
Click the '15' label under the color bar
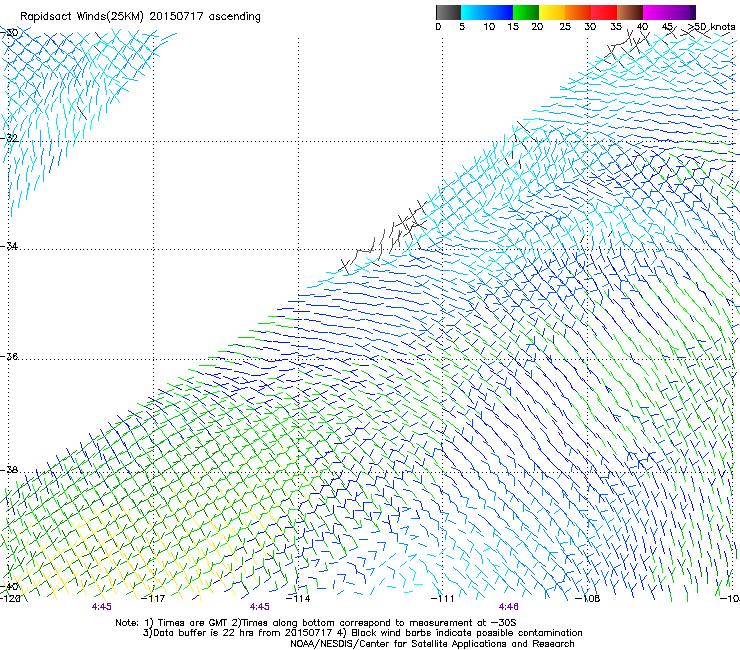[x=513, y=27]
